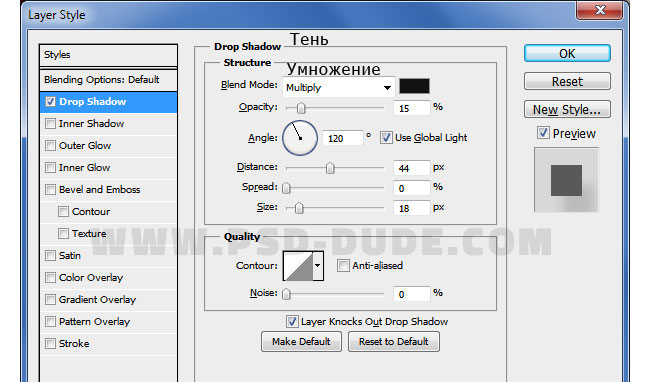Enable the Color Overlay checkbox

pos(51,278)
